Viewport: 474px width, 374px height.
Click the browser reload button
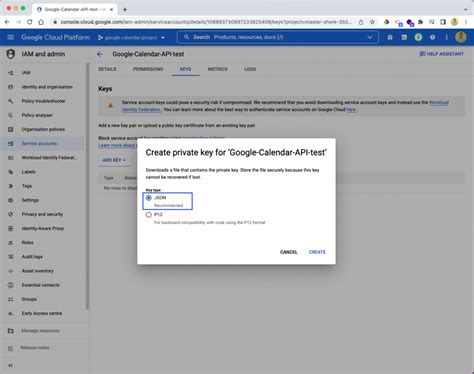point(30,22)
